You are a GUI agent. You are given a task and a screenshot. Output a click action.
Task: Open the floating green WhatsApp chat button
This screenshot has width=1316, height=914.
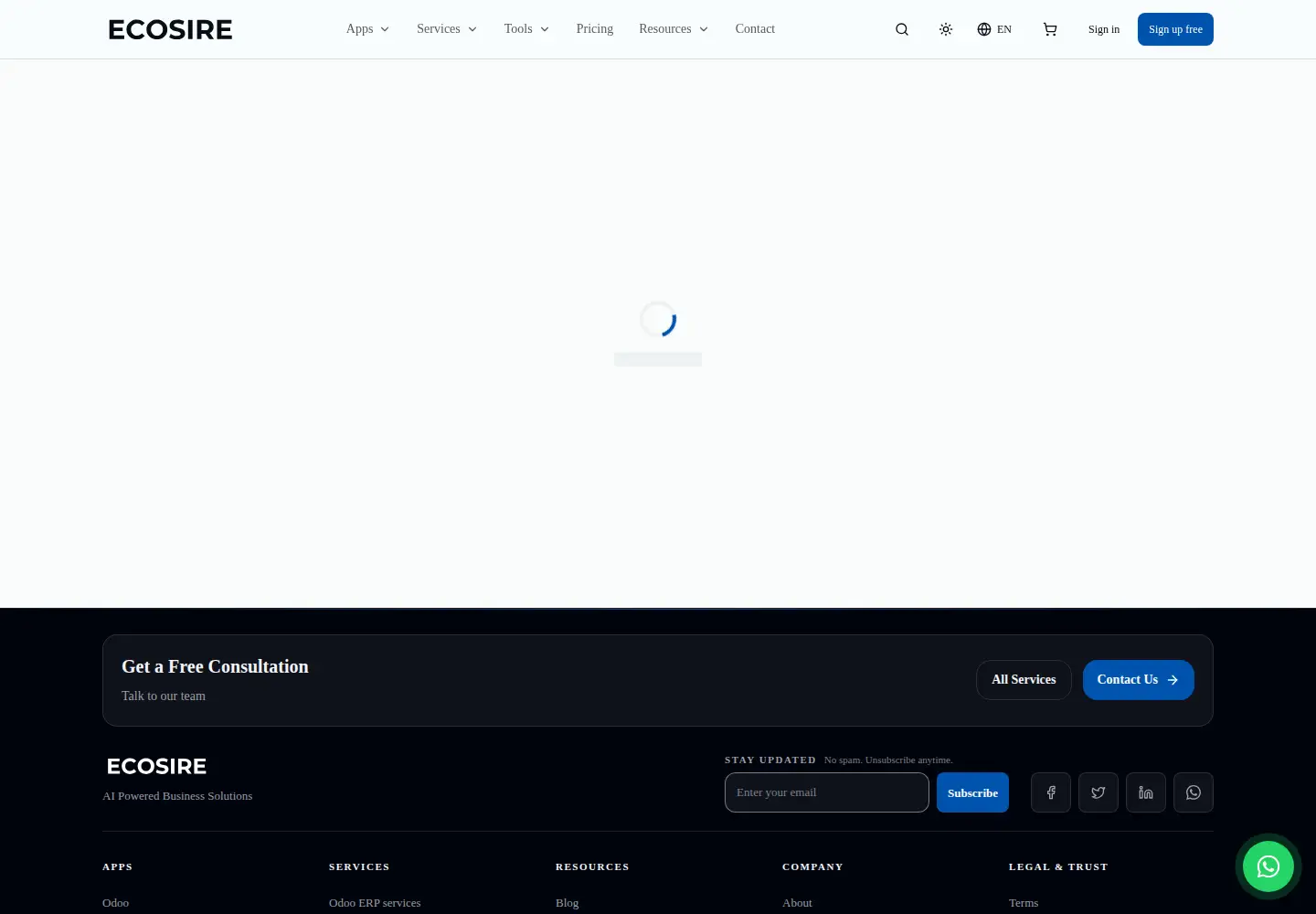coord(1268,866)
